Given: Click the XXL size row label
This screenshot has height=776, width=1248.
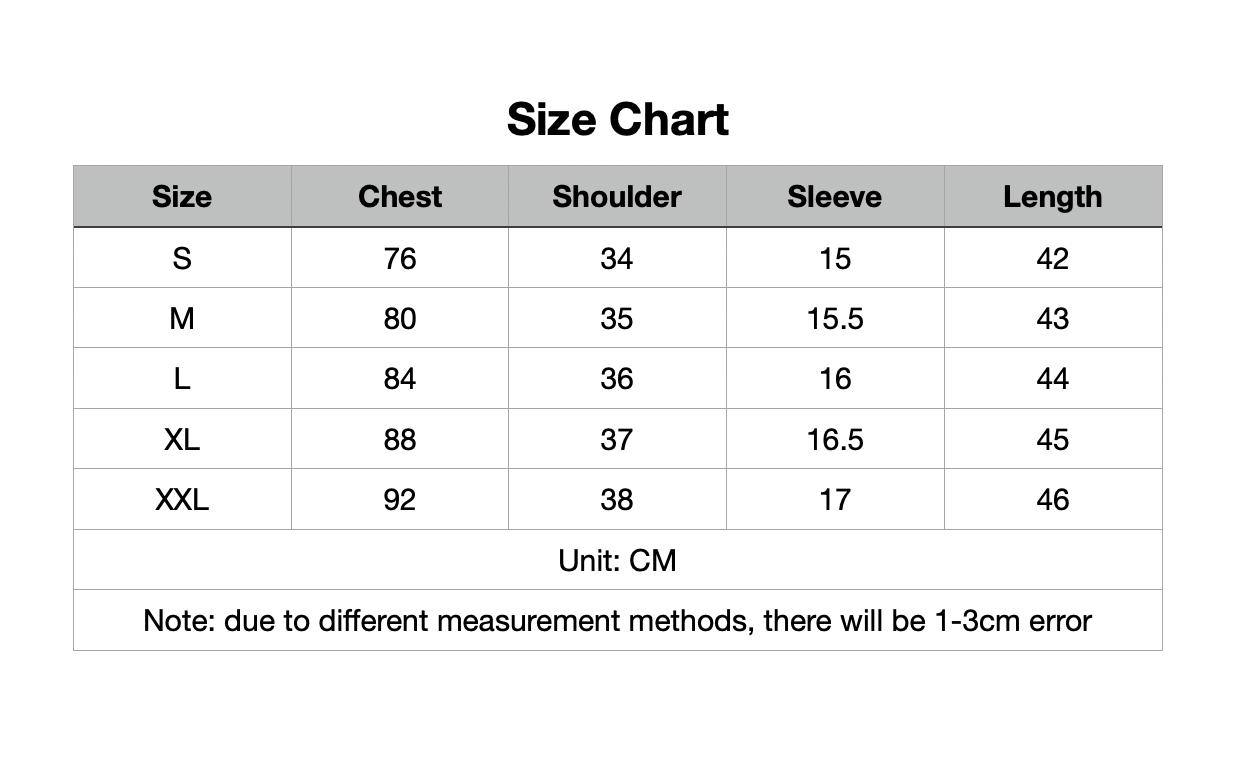Looking at the screenshot, I should [x=182, y=500].
